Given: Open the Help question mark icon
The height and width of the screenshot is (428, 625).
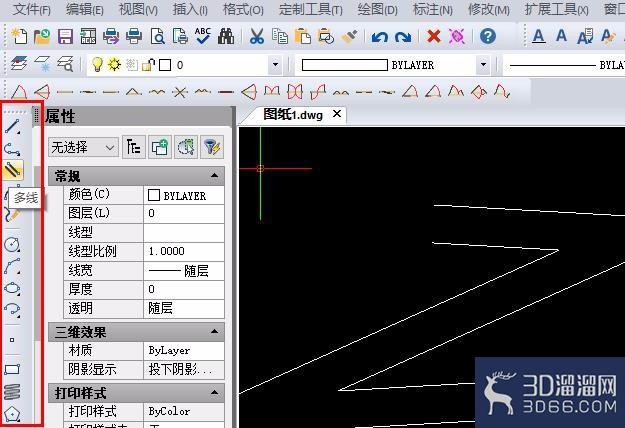Looking at the screenshot, I should click(488, 36).
